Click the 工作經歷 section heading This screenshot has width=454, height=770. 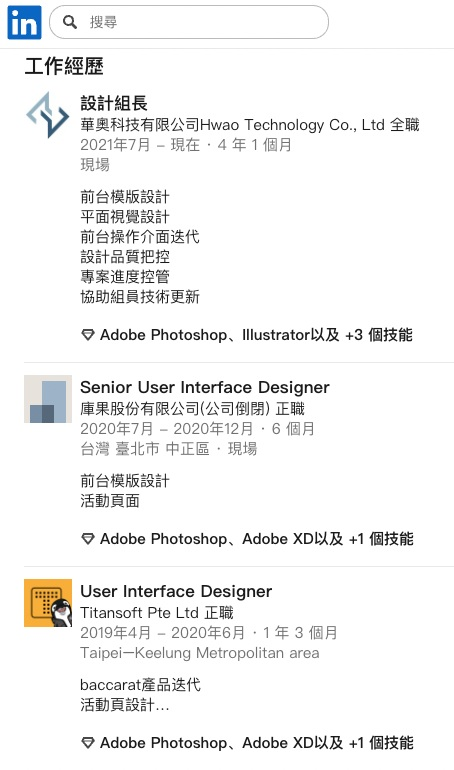64,66
